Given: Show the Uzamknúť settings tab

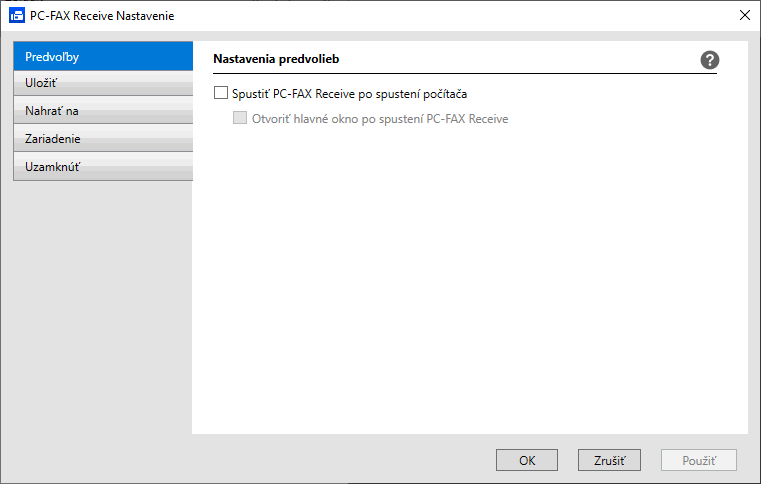Looking at the screenshot, I should [103, 167].
